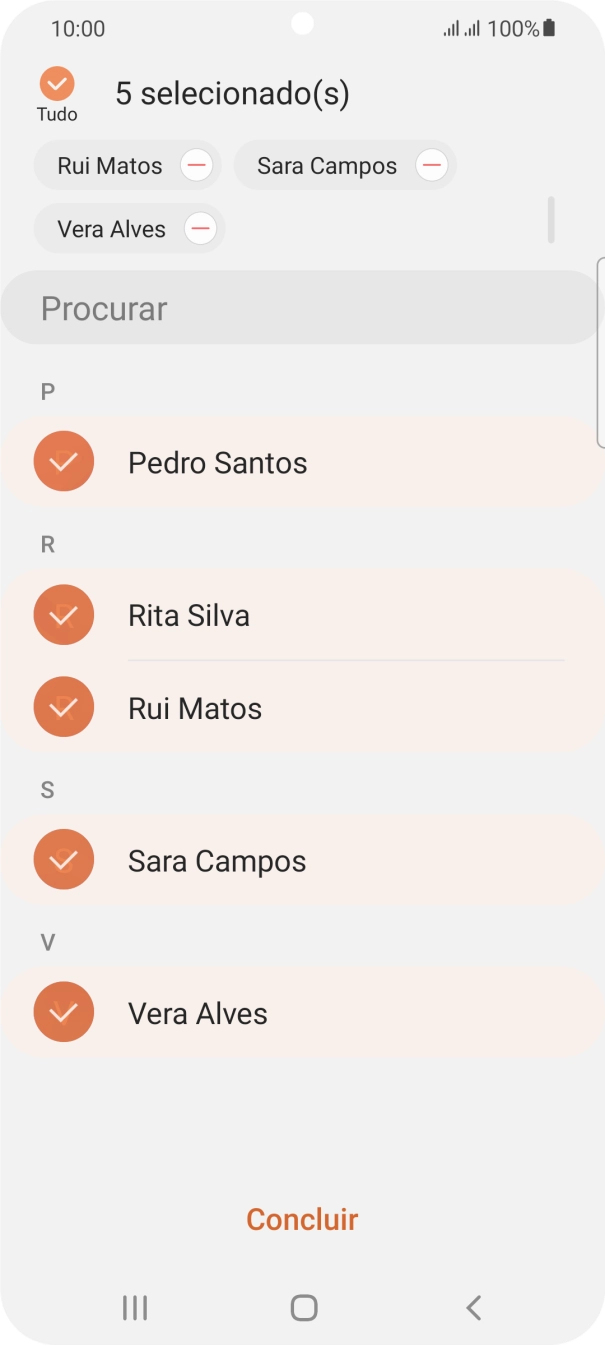
Task: Toggle the Tudo select-all checkbox
Action: pyautogui.click(x=57, y=84)
